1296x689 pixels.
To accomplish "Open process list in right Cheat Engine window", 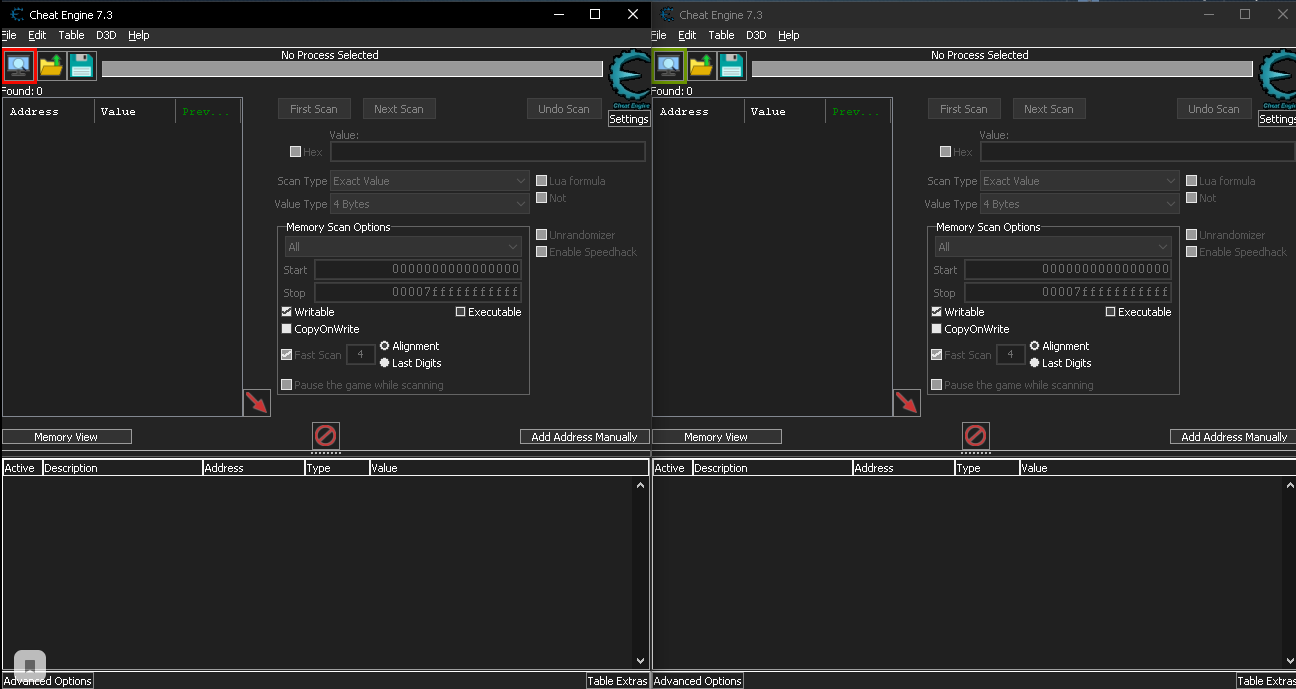I will (x=669, y=66).
